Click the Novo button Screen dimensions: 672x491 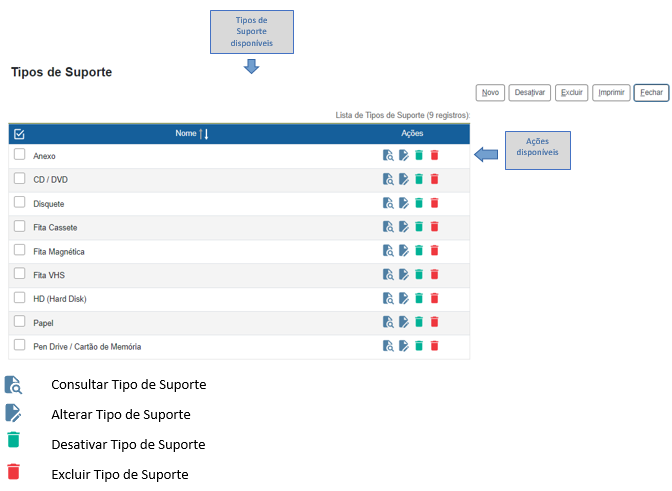490,92
